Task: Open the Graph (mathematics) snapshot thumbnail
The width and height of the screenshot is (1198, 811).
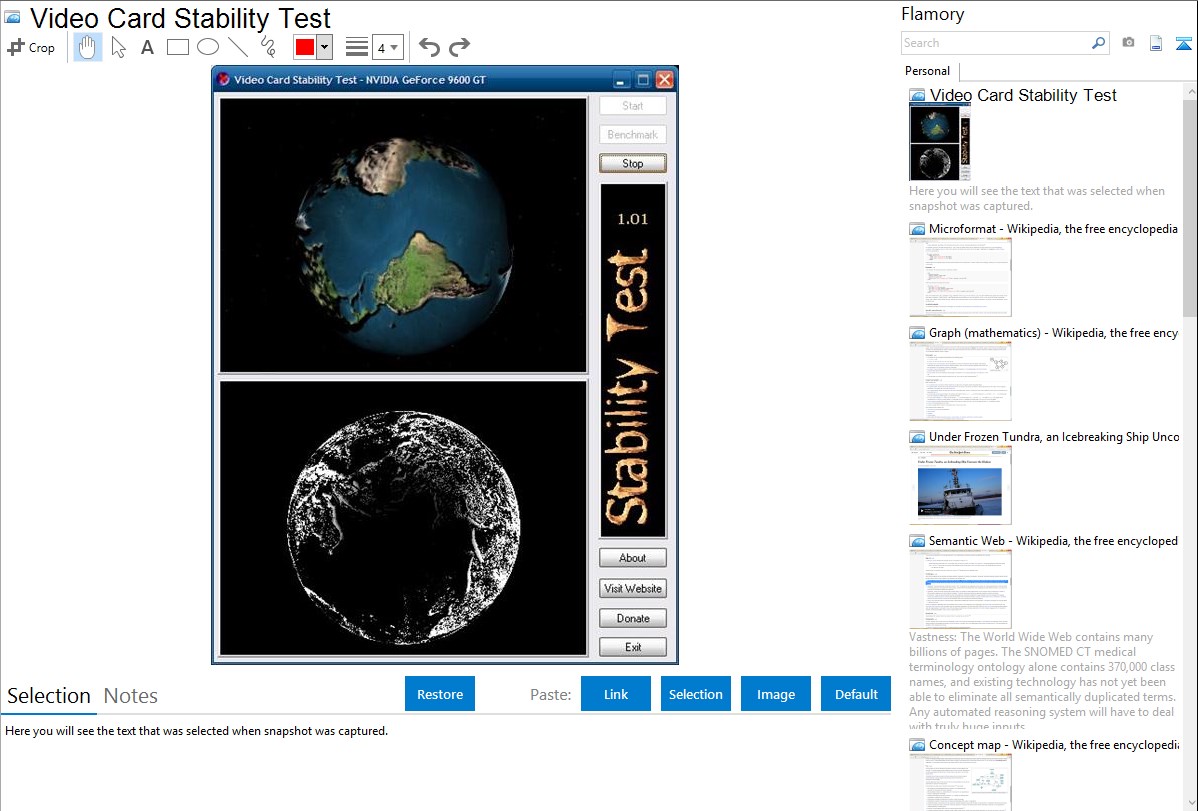Action: click(960, 381)
